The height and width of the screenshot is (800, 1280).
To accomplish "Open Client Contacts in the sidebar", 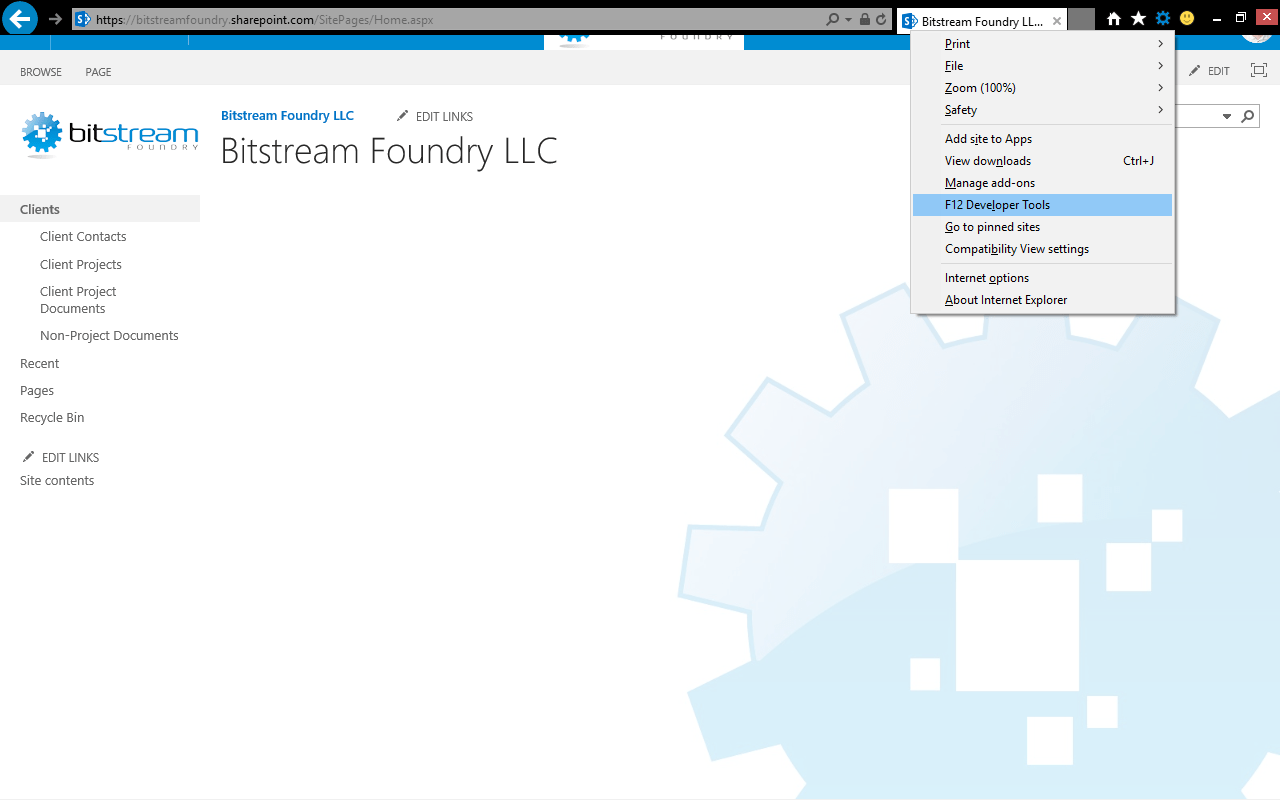I will (82, 236).
